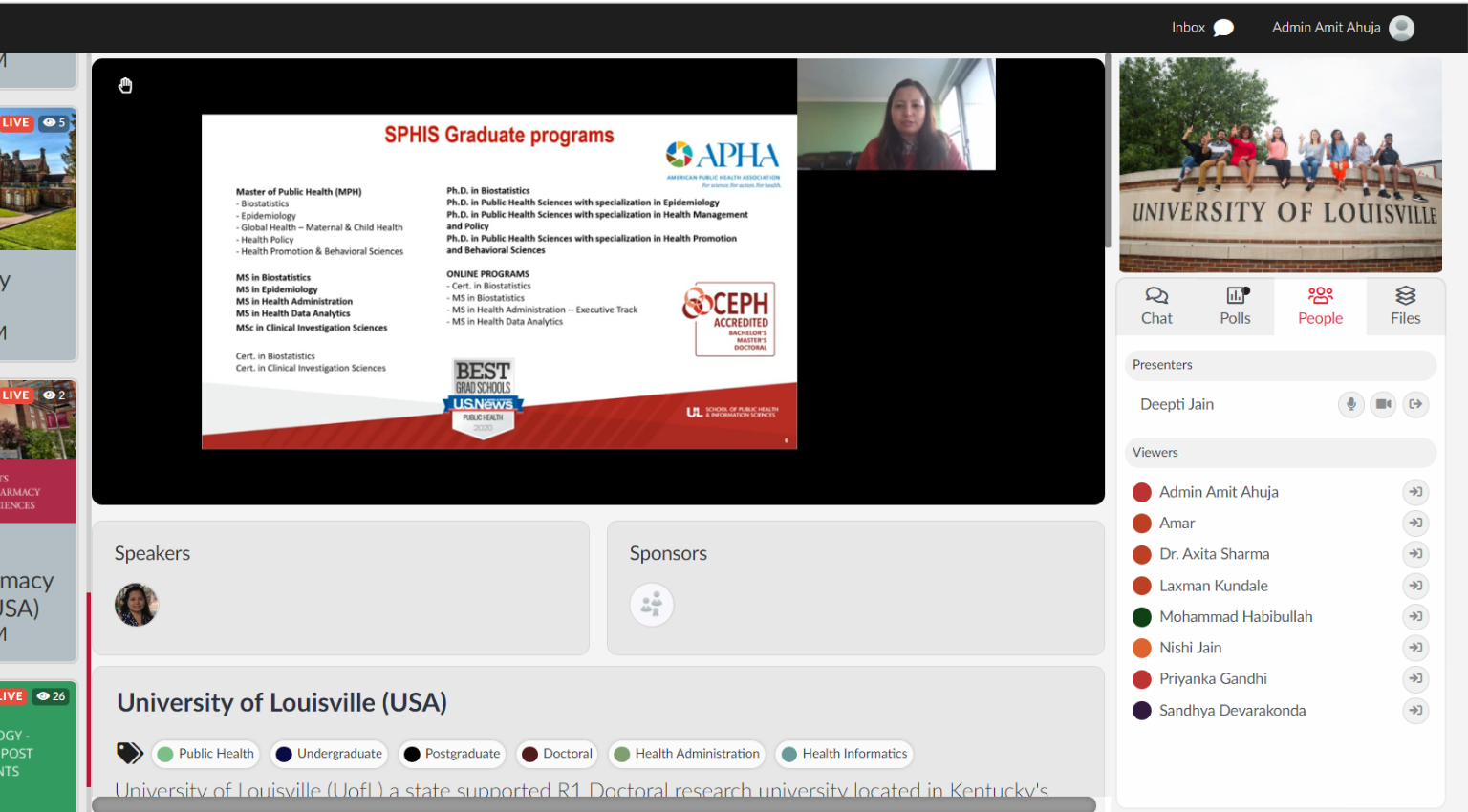This screenshot has height=812, width=1468.
Task: Select viewer name Sandhya Devarakonda
Action: pyautogui.click(x=1232, y=710)
